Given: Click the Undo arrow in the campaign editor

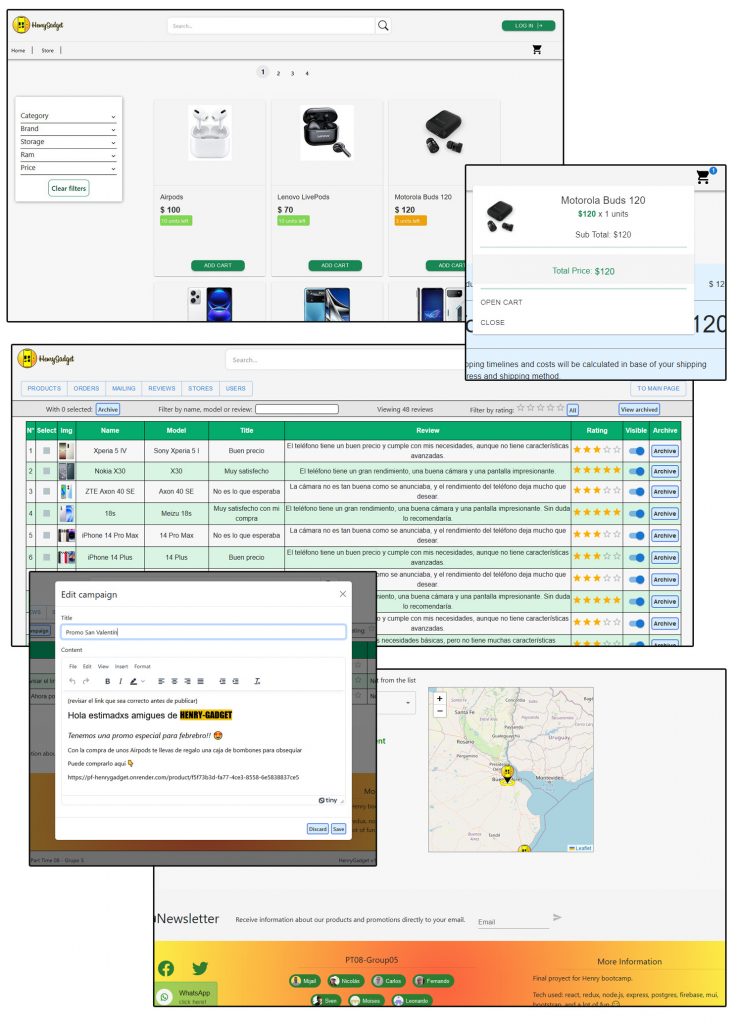Looking at the screenshot, I should [x=72, y=681].
